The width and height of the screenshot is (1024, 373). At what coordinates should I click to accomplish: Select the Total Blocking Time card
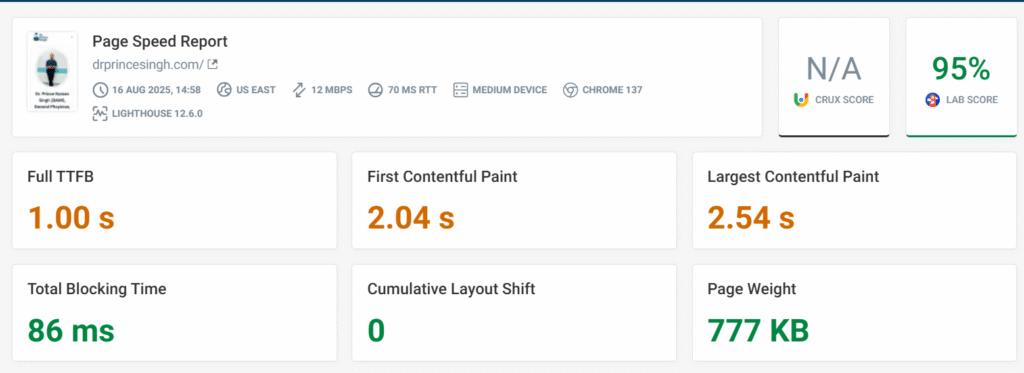(174, 312)
